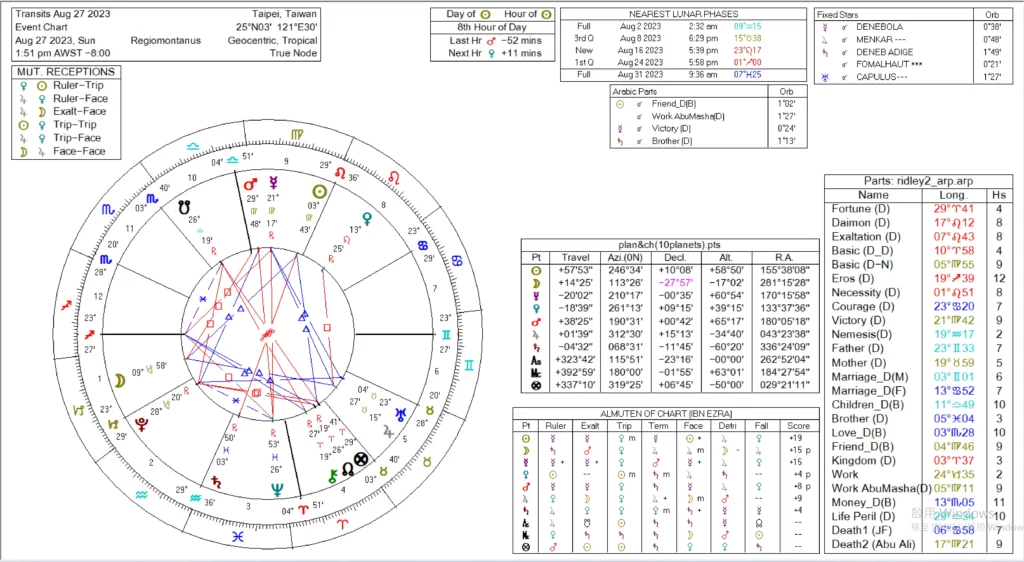The width and height of the screenshot is (1024, 562).
Task: Select the North Node glyph in the wheel
Action: [x=346, y=468]
